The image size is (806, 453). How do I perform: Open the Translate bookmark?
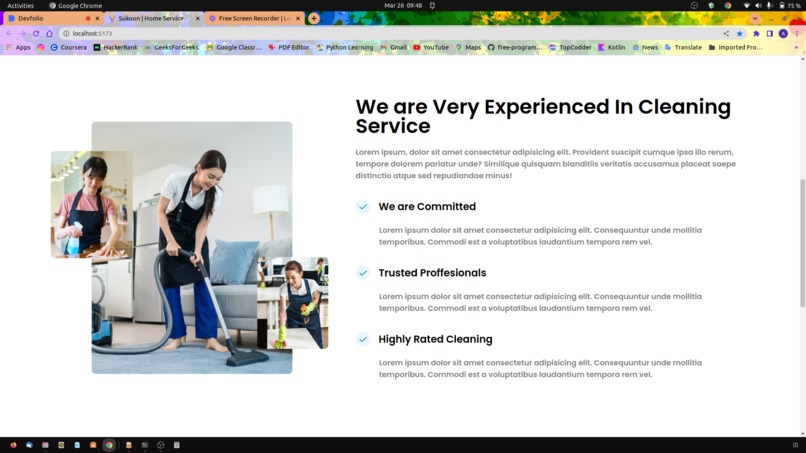click(683, 47)
